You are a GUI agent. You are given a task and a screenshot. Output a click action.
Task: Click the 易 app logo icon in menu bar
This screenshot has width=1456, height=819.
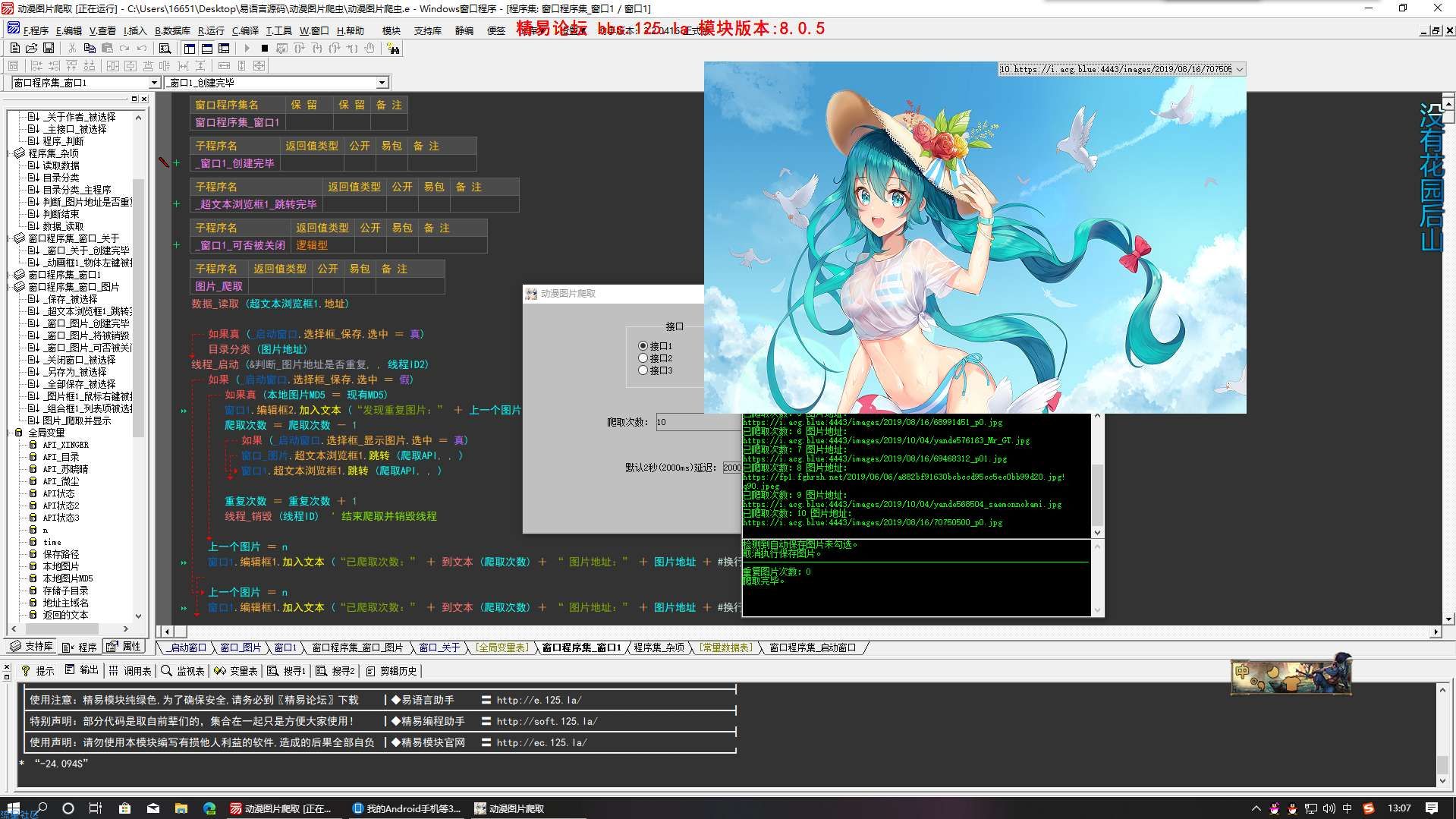point(13,29)
